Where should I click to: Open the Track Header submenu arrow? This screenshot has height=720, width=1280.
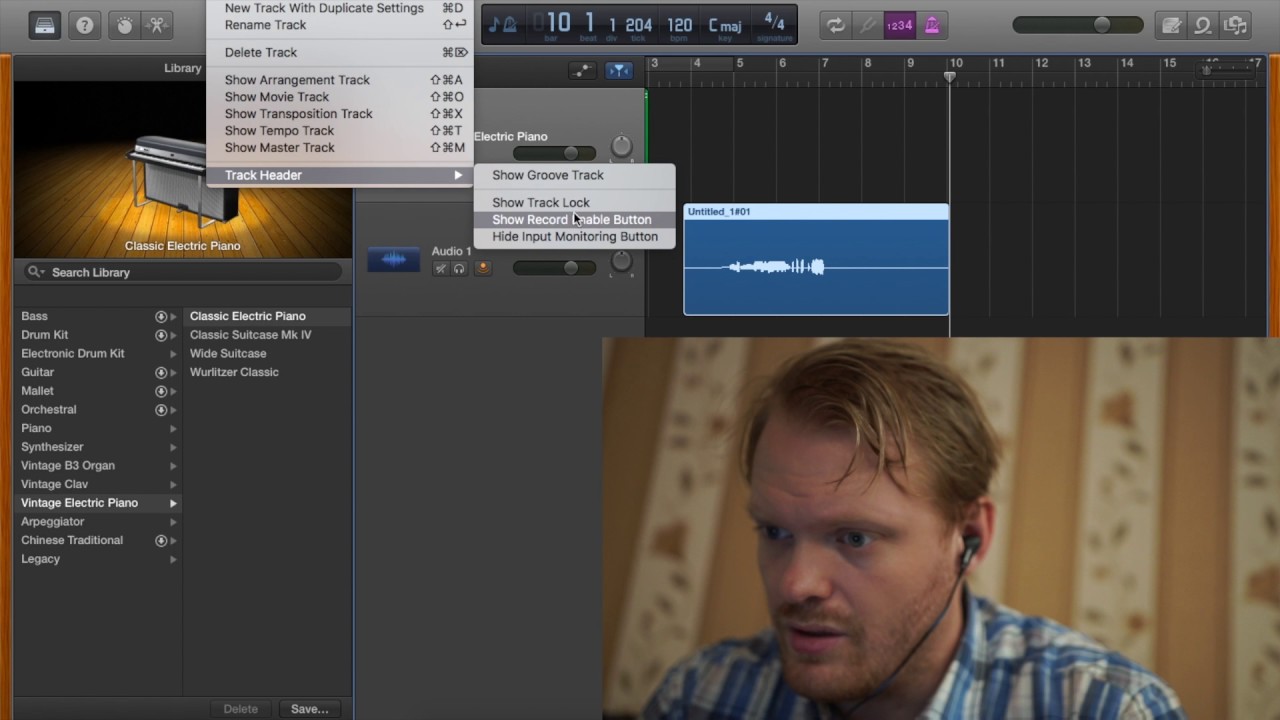click(458, 175)
